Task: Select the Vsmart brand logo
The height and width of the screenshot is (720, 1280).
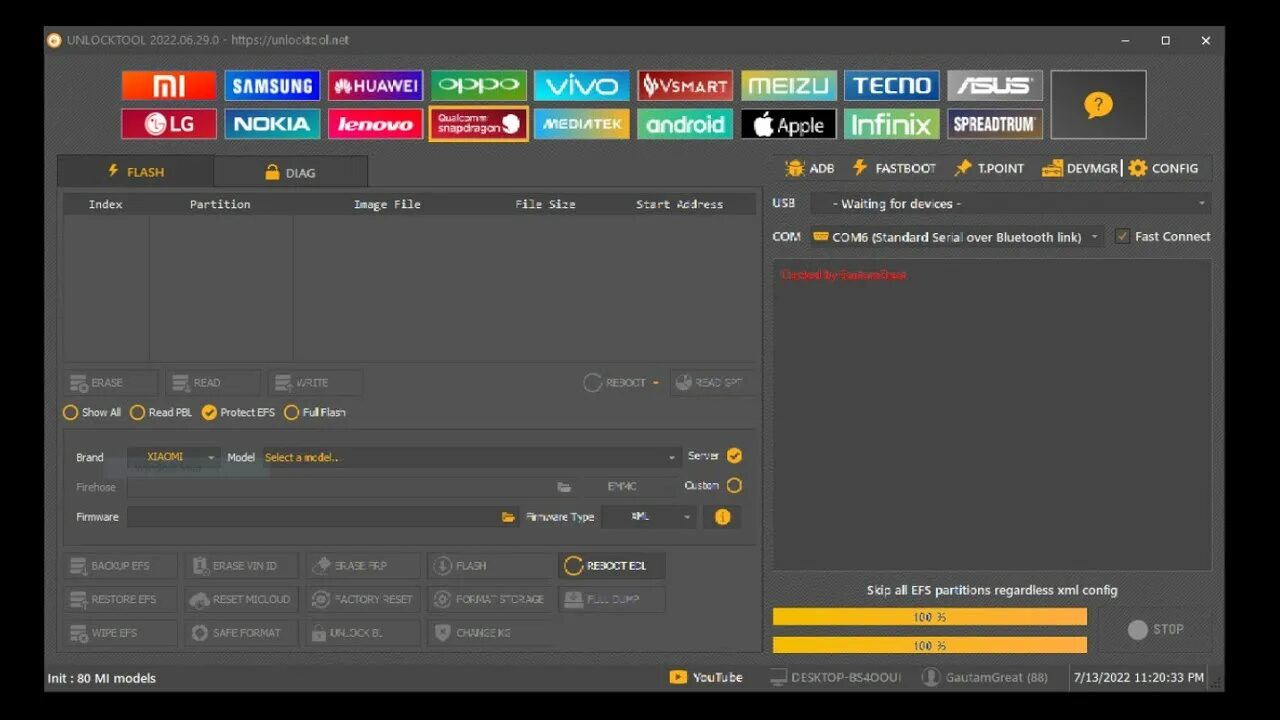Action: [x=685, y=86]
